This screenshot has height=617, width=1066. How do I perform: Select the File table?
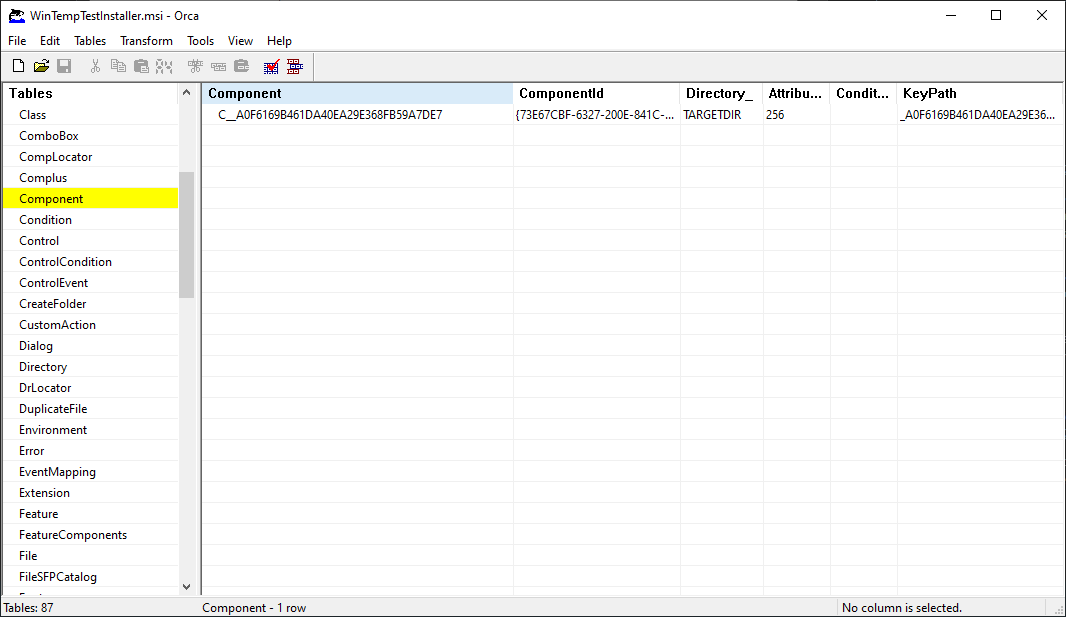click(x=90, y=556)
